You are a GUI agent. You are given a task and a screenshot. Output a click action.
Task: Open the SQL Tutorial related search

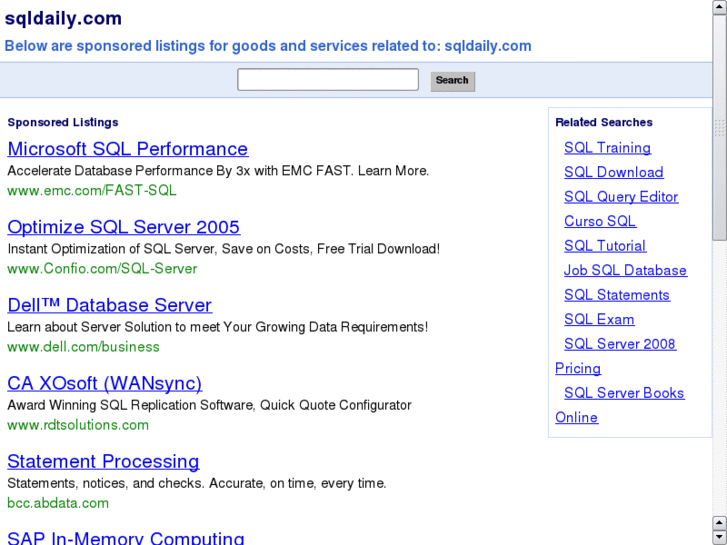[x=604, y=246]
